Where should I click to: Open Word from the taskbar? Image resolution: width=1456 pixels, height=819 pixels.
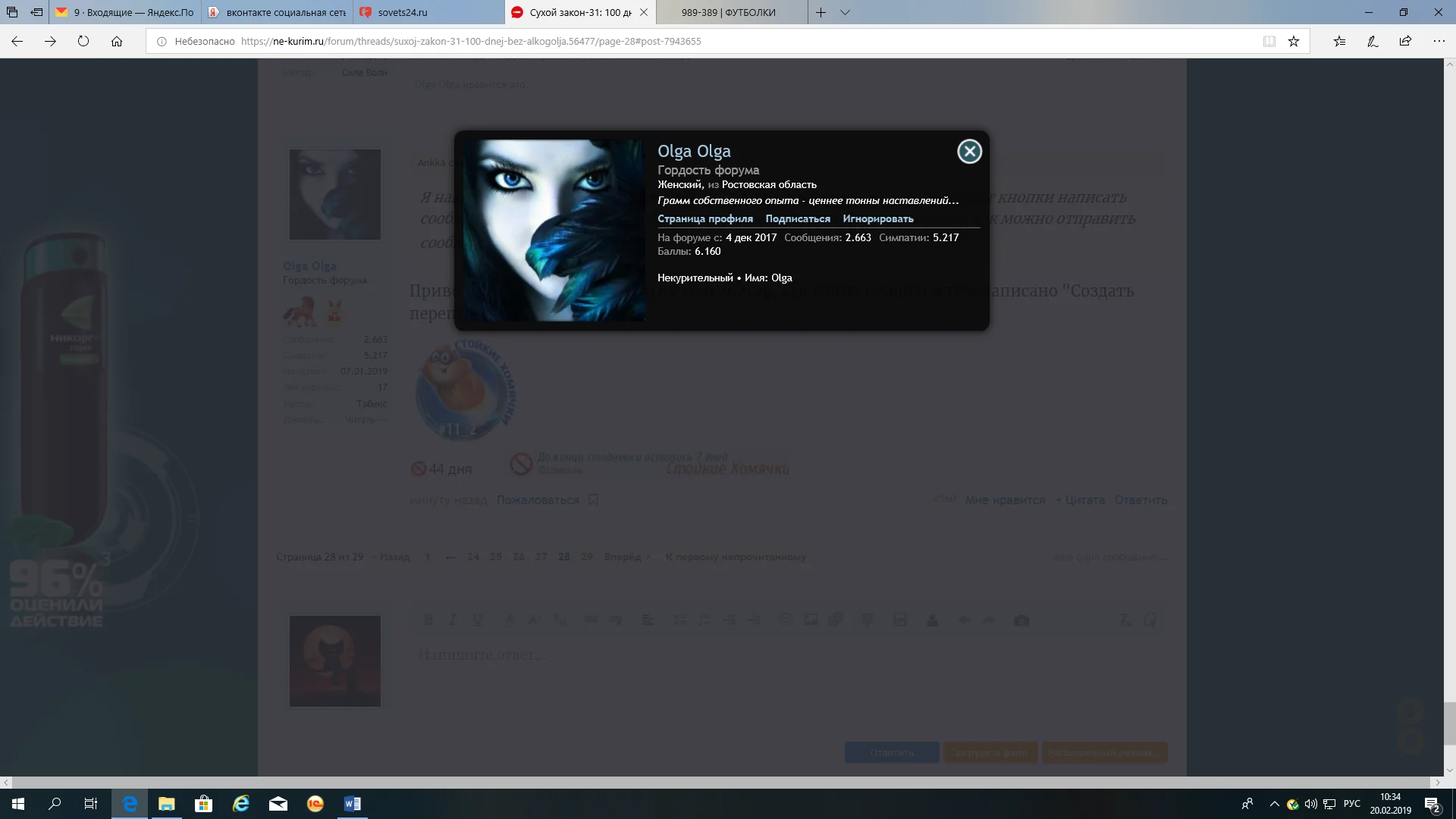coord(352,804)
